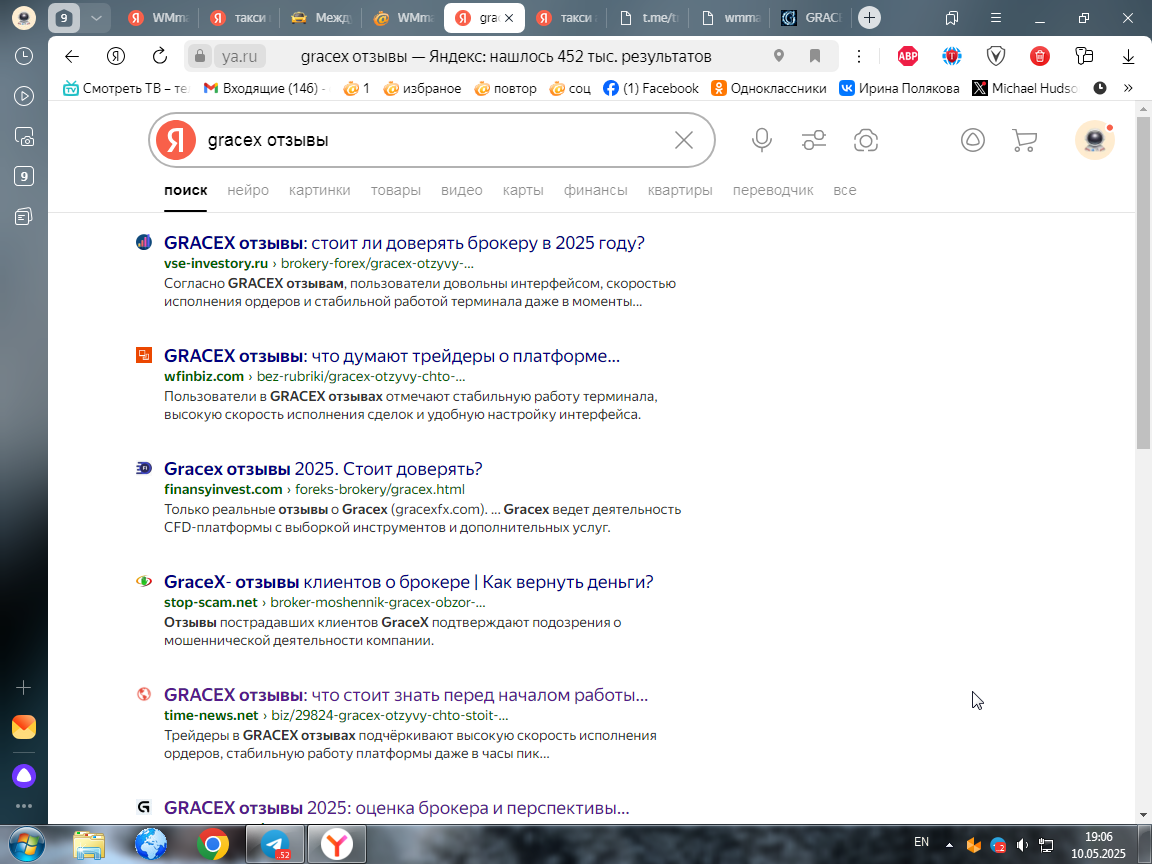The image size is (1152, 864).
Task: Reload the current page
Action: 159,57
